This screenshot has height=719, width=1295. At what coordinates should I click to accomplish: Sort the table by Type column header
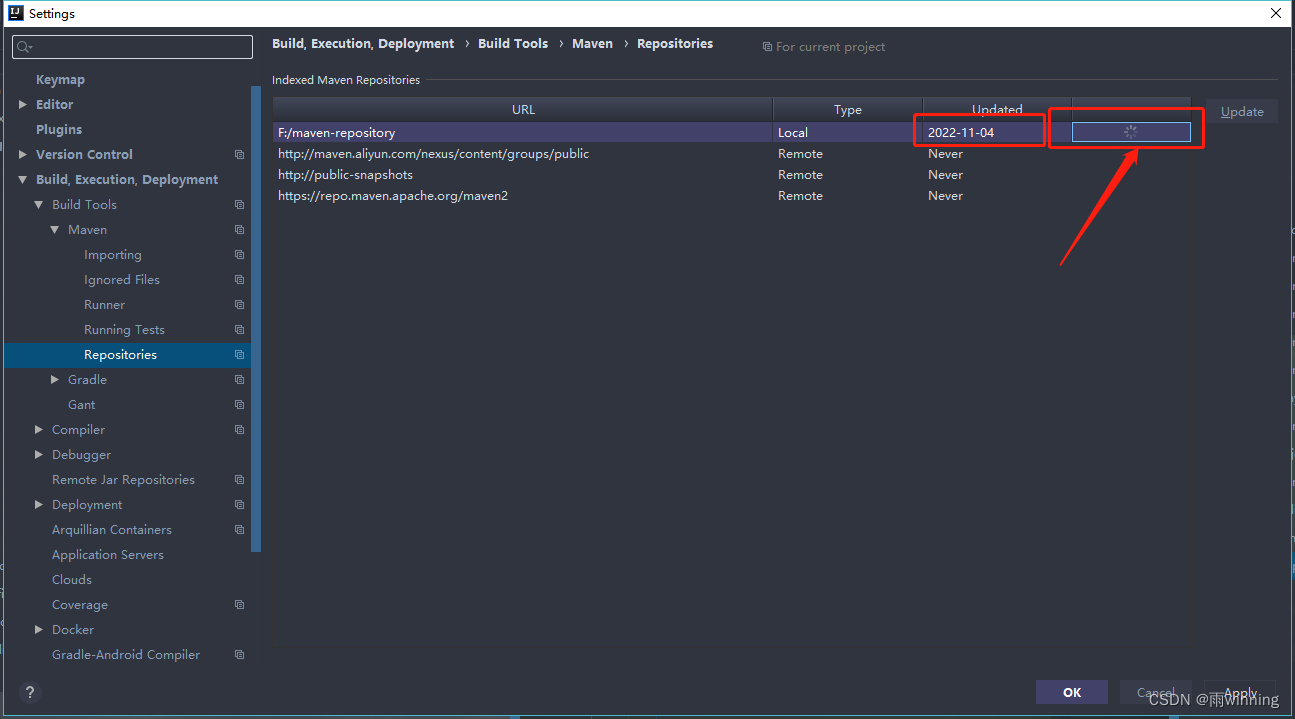(x=848, y=110)
